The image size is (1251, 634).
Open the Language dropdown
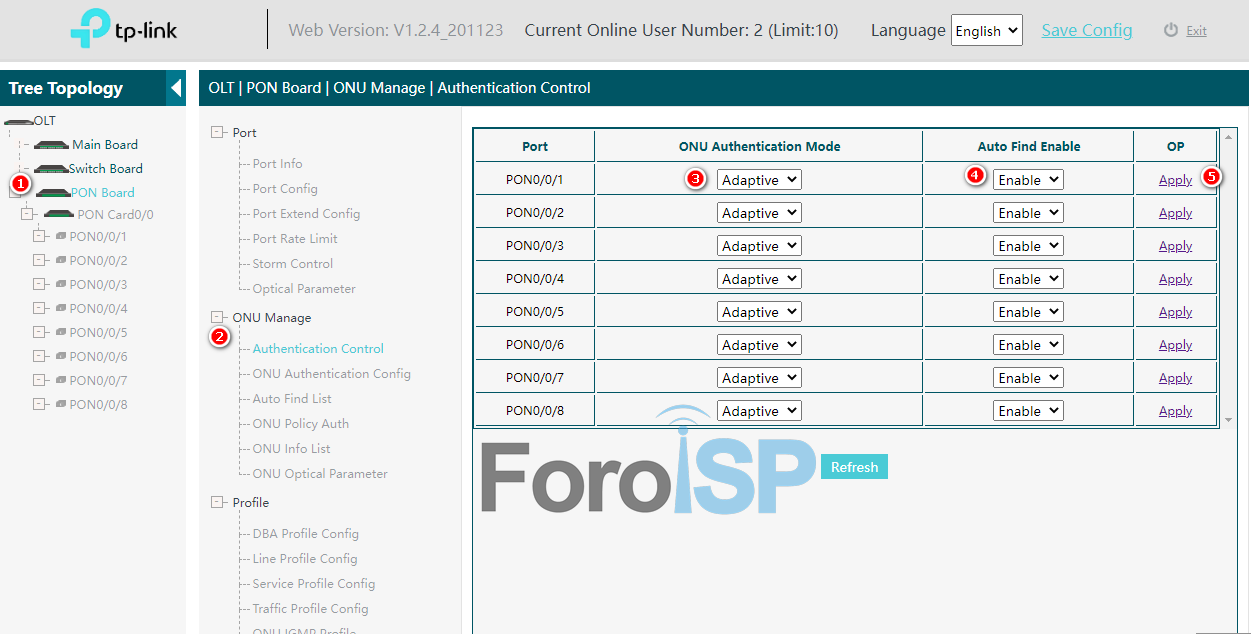tap(986, 30)
